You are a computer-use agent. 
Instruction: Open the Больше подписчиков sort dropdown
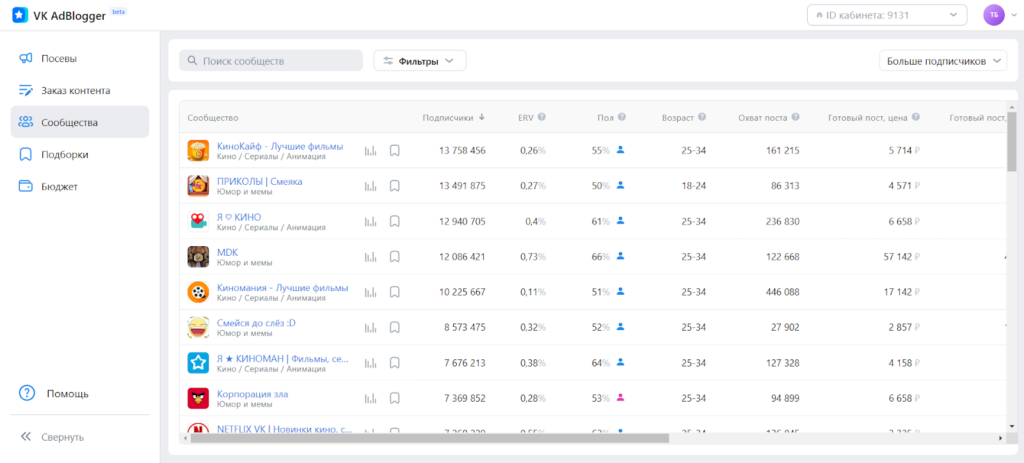click(x=944, y=61)
